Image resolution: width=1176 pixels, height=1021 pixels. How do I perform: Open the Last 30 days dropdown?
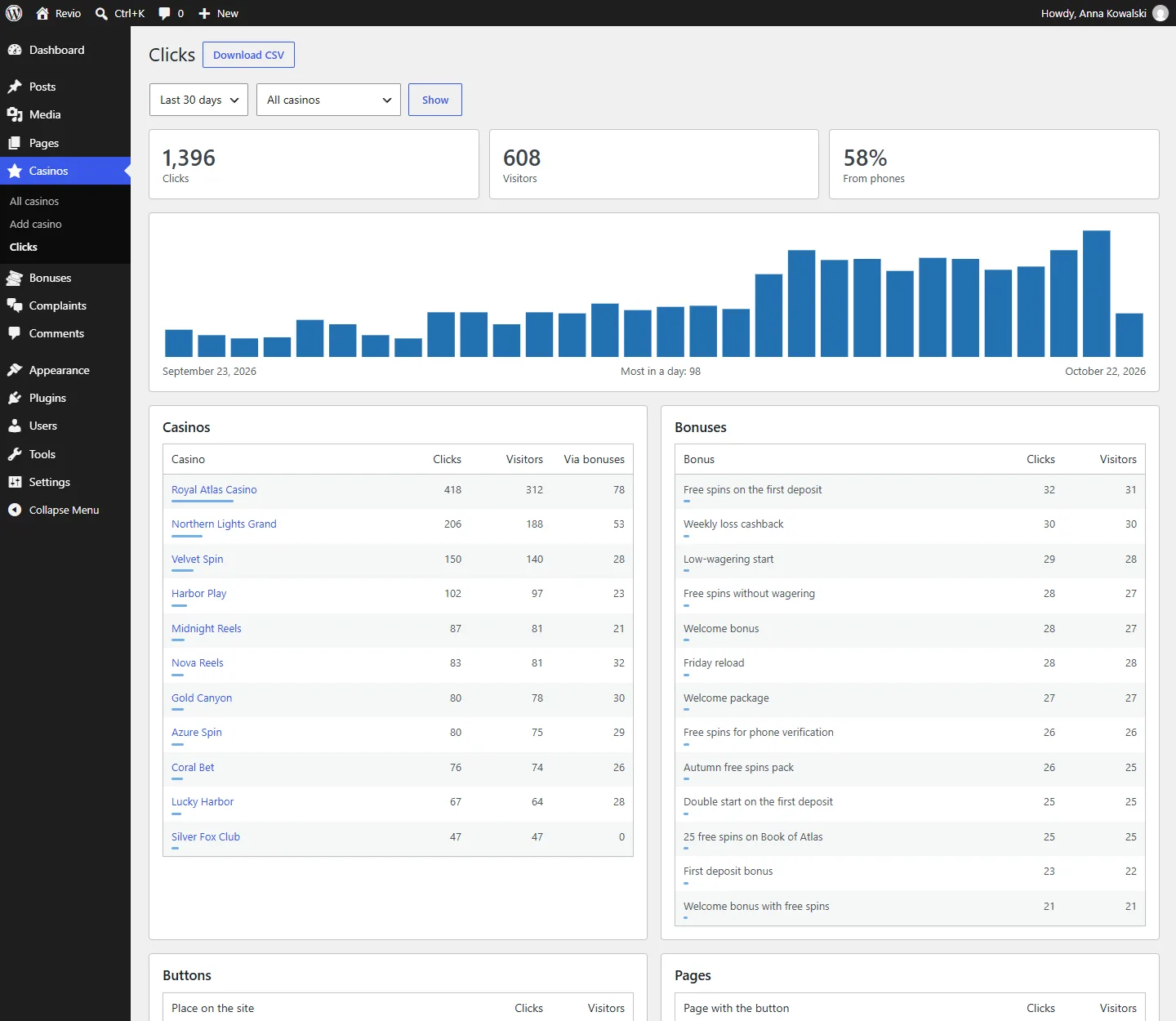coord(198,100)
